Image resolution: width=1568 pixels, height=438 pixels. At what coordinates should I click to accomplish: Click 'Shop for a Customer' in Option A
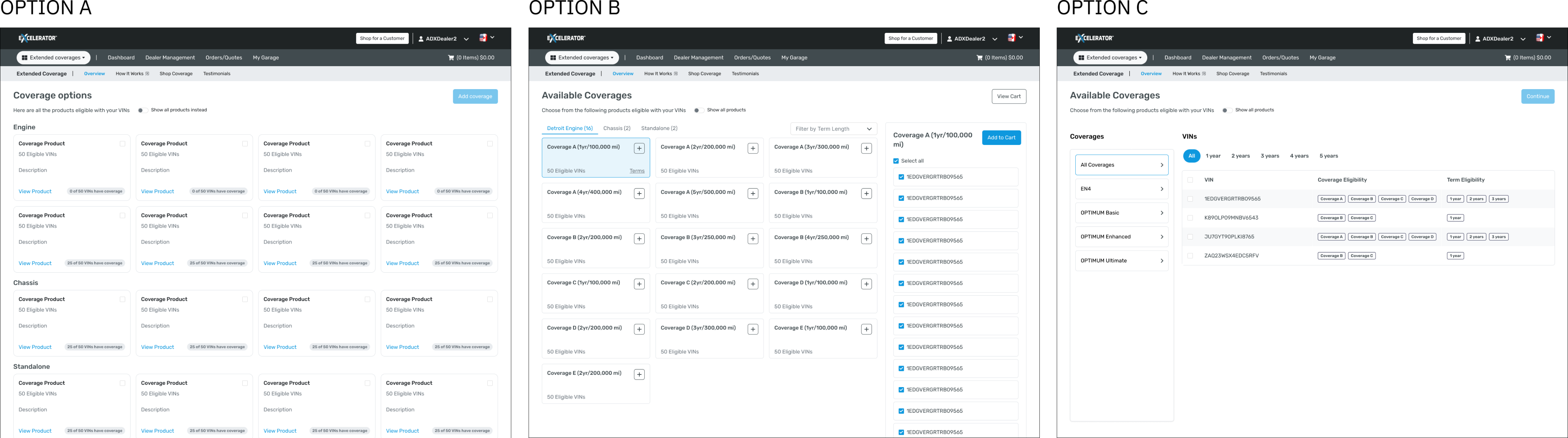click(382, 38)
